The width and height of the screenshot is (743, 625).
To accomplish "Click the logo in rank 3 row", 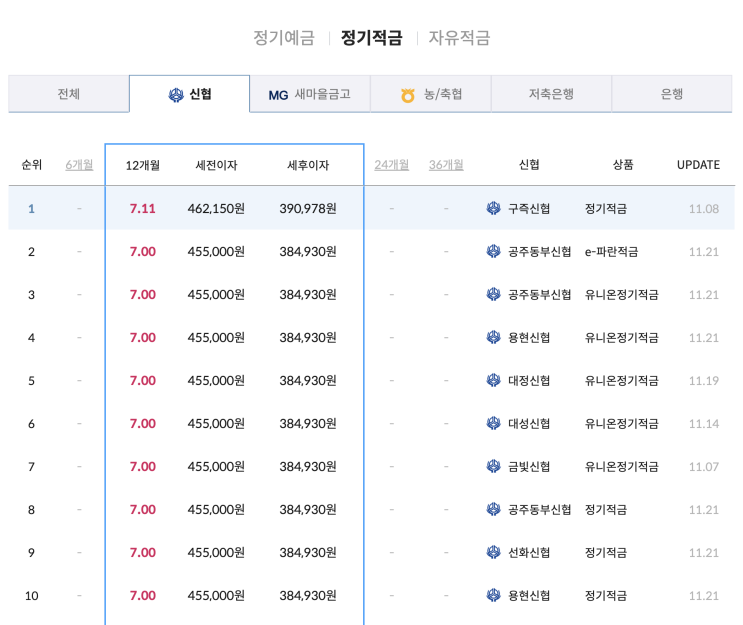I will coord(493,294).
